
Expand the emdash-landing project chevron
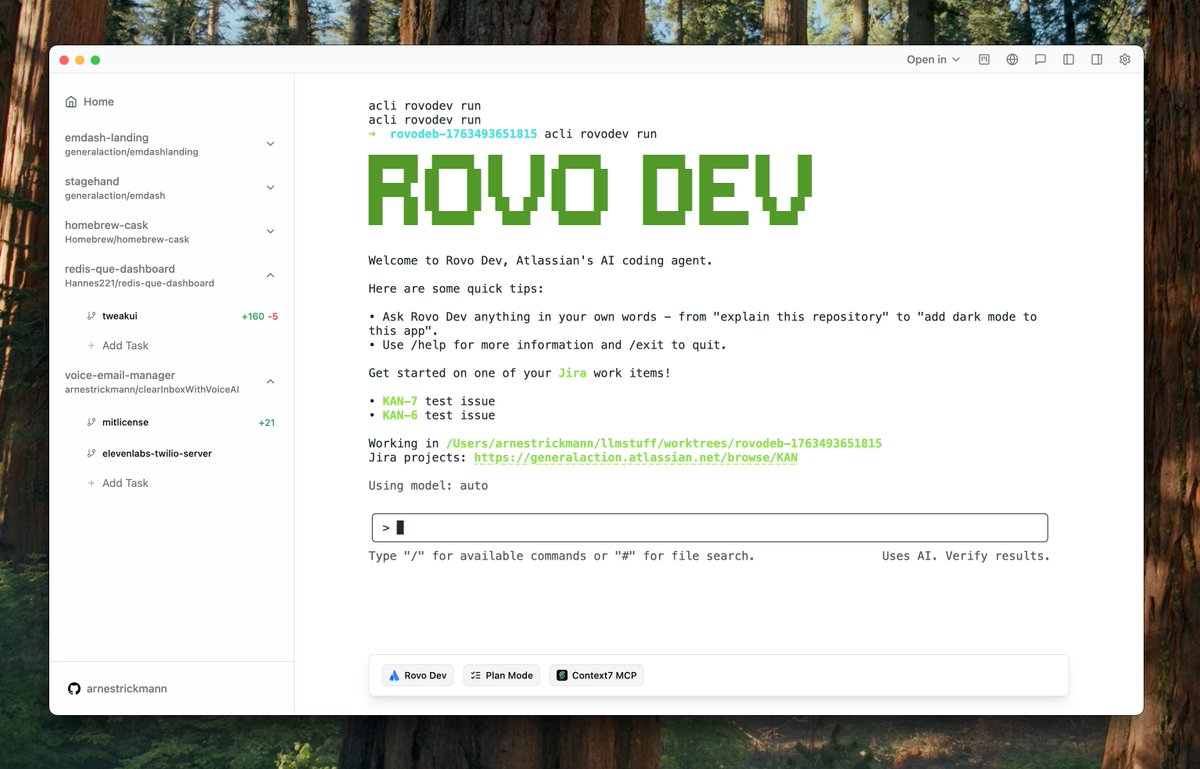(270, 144)
